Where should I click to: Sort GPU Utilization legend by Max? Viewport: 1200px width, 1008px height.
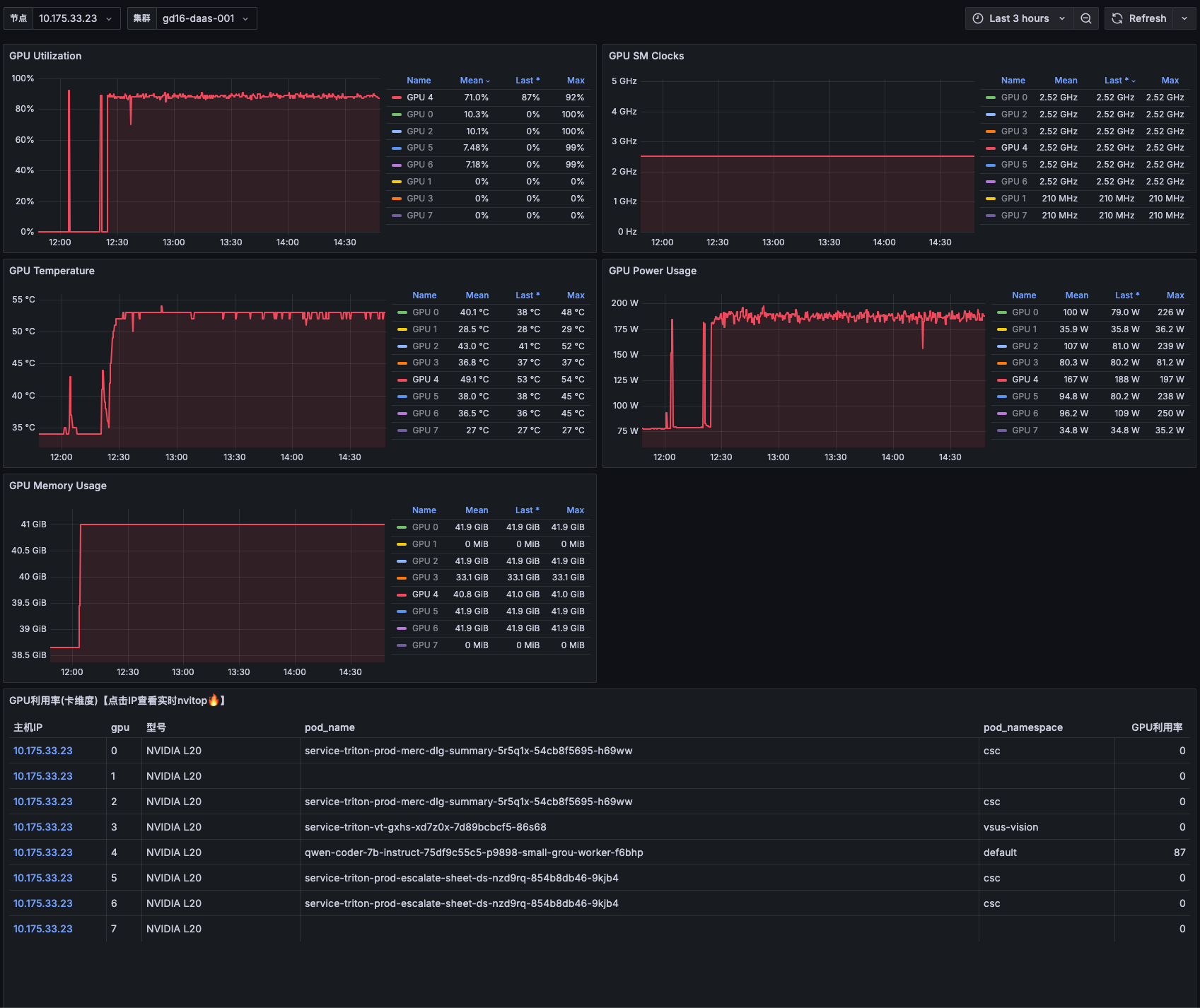click(x=576, y=81)
